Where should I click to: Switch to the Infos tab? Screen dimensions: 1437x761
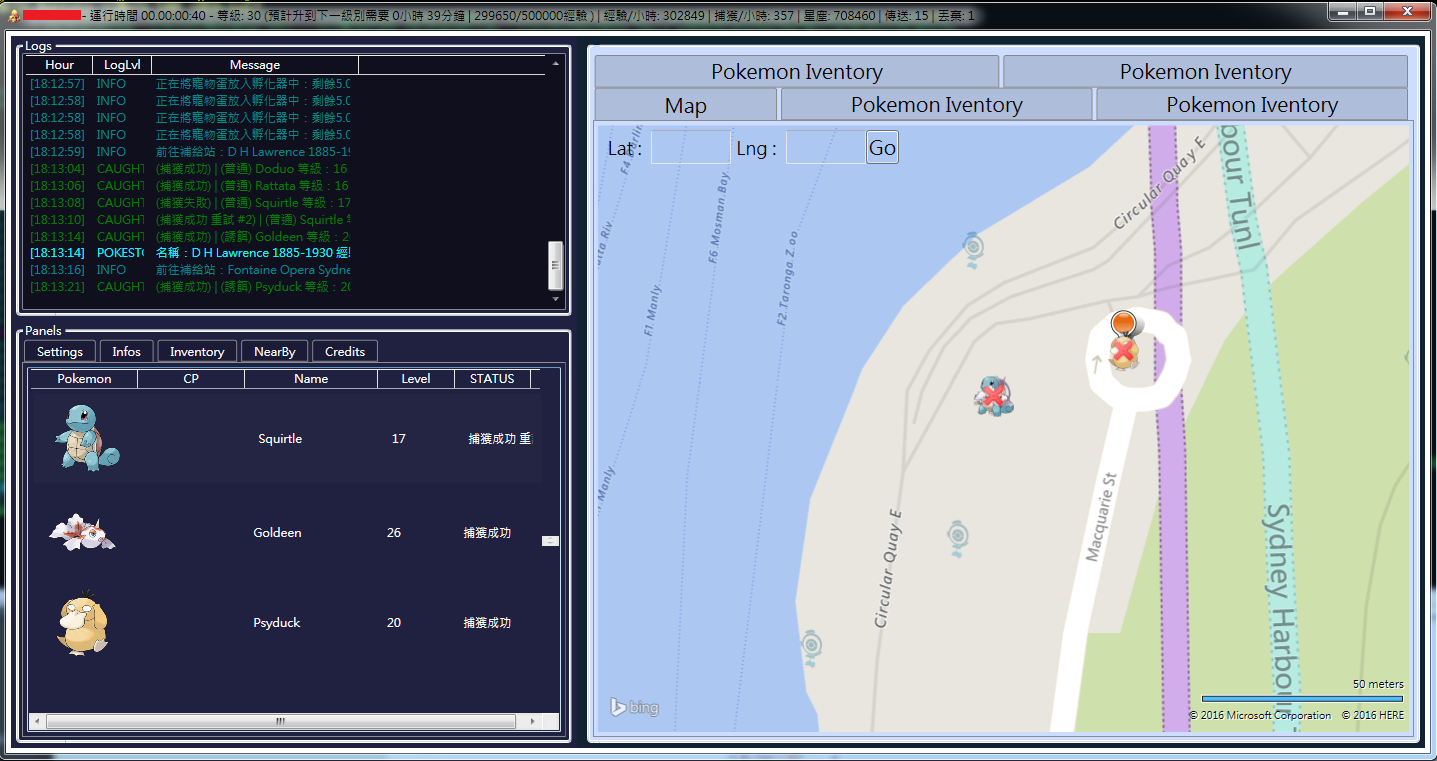[126, 351]
